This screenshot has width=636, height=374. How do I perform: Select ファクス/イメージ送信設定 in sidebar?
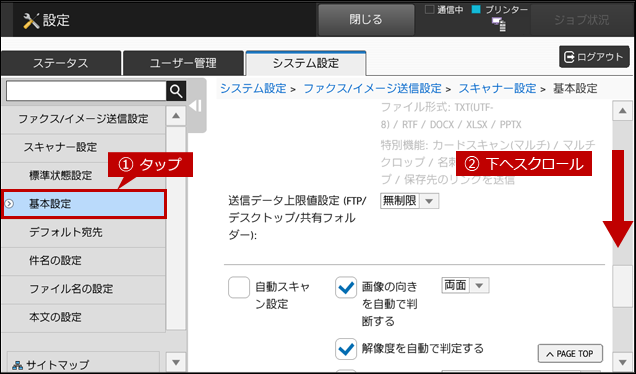83,119
